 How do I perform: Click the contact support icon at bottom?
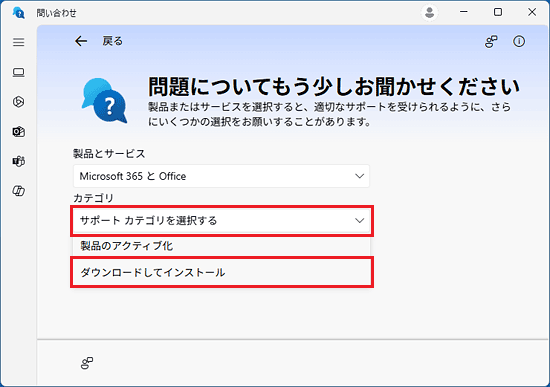[87, 363]
